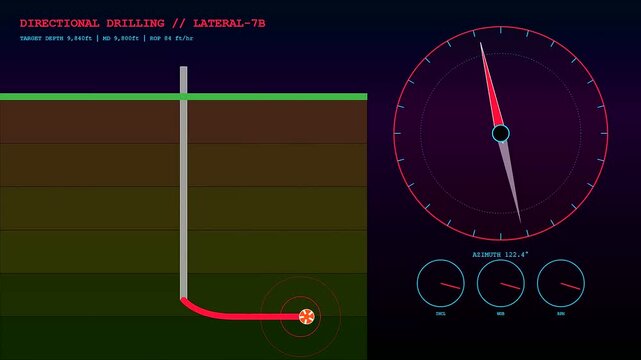Click the 'MD 9,800ft' value
641x360 pixels.
click(x=121, y=38)
